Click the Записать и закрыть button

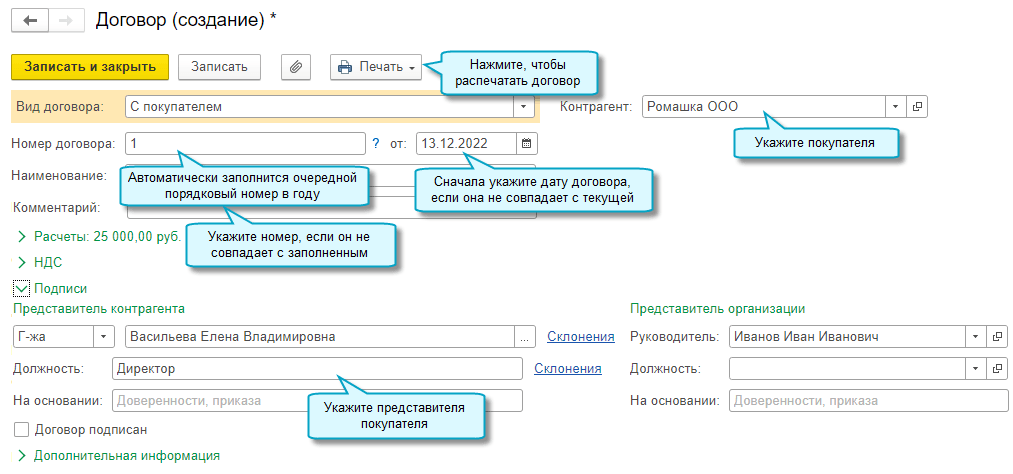coord(90,67)
